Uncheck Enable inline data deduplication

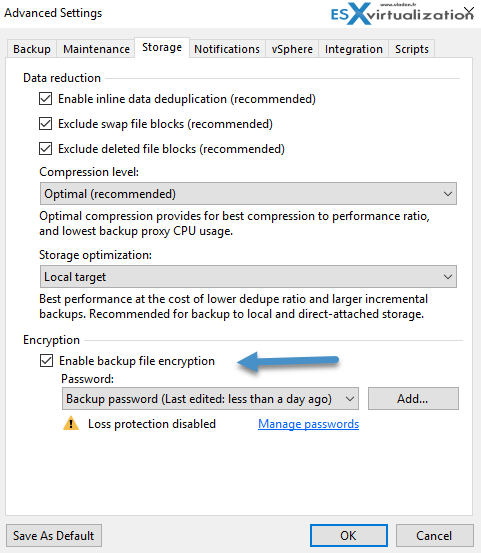point(45,99)
